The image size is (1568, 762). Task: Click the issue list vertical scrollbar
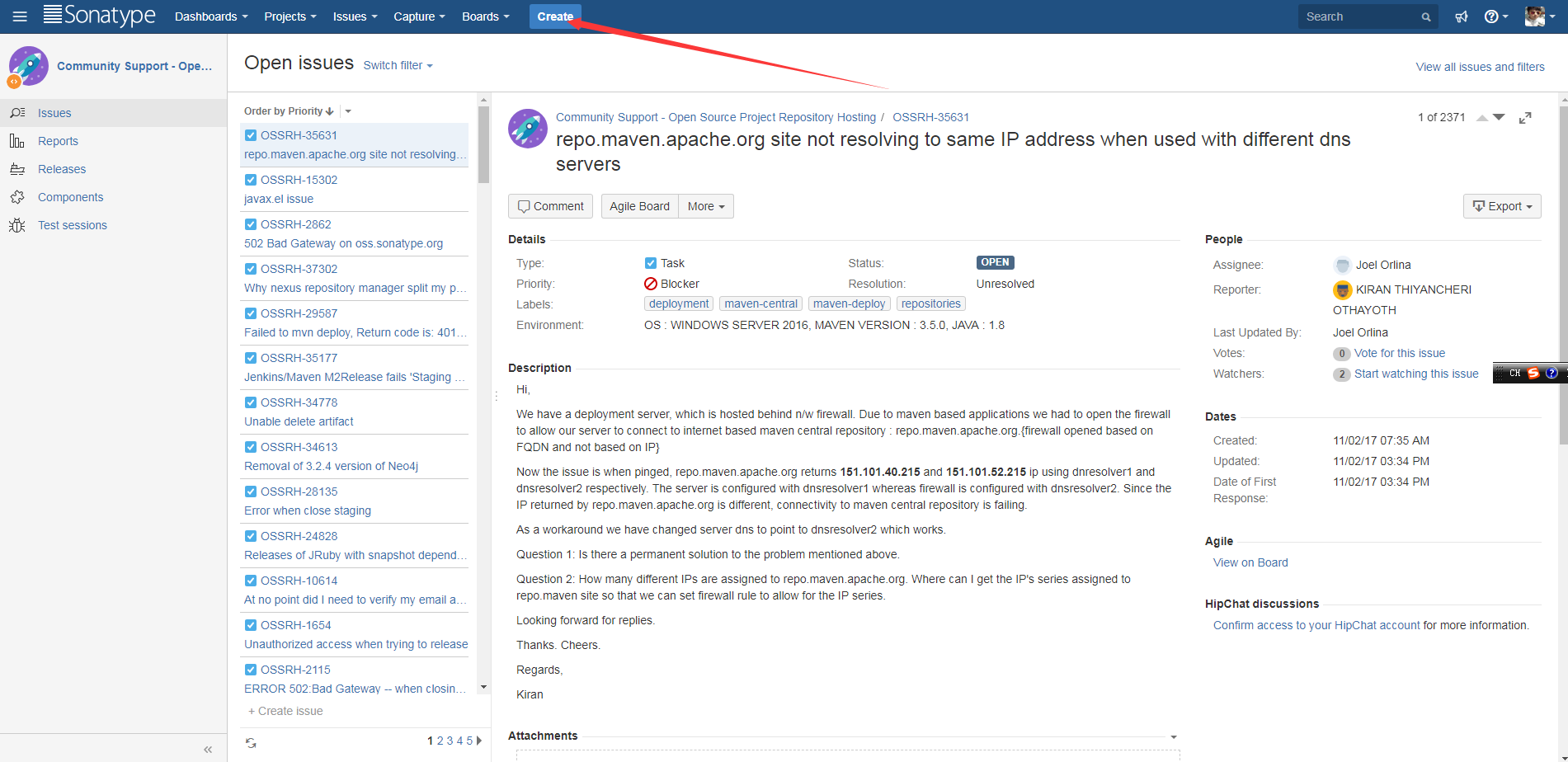point(483,144)
